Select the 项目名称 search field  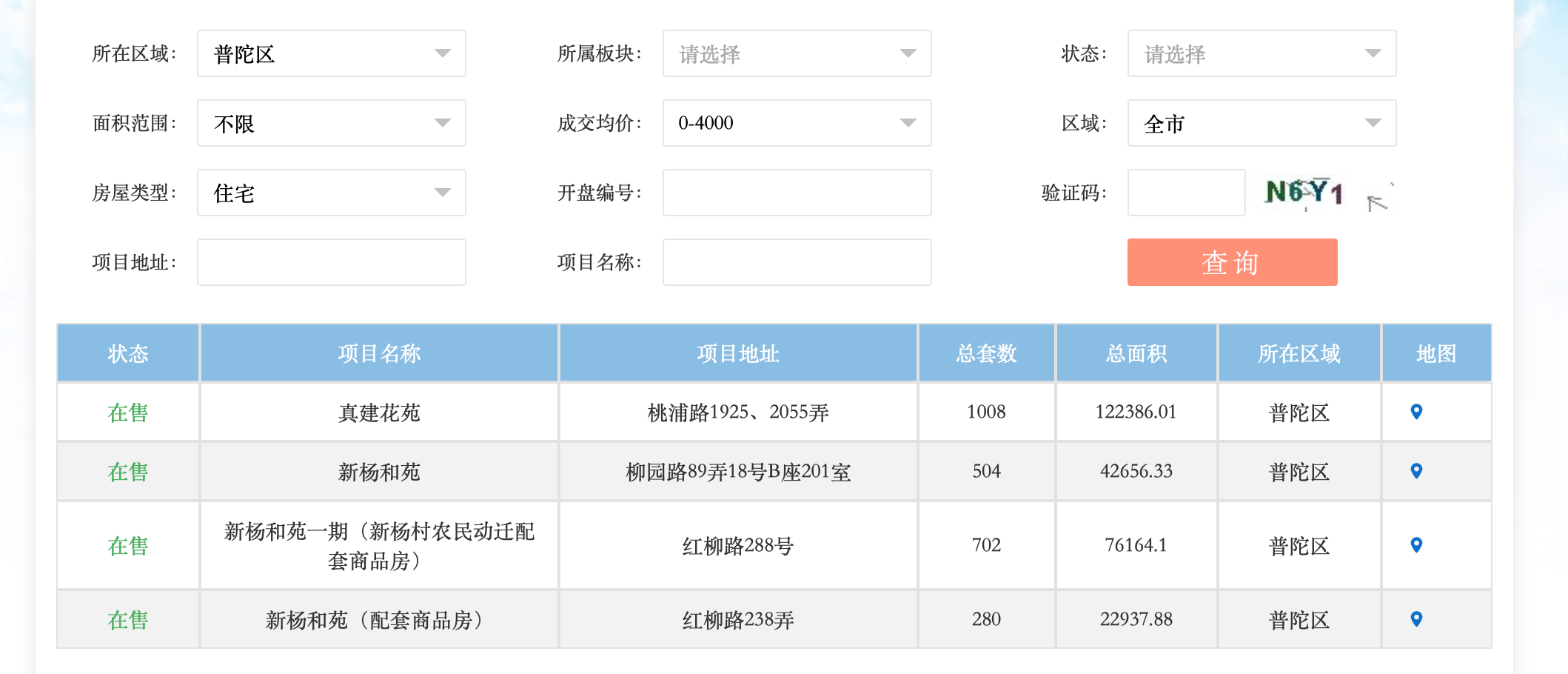797,262
